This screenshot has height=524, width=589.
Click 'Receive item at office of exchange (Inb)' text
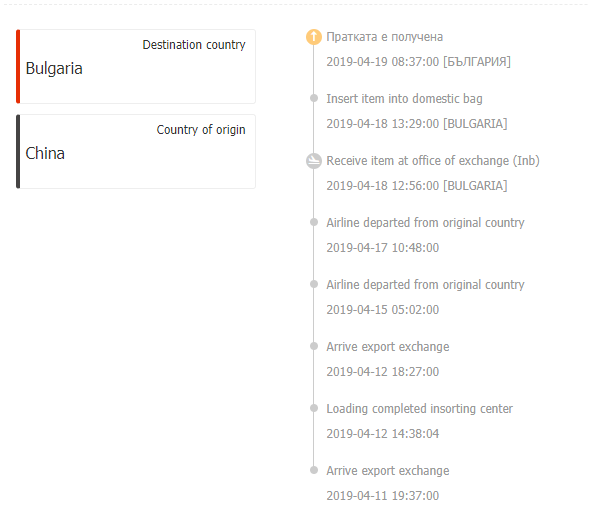pyautogui.click(x=433, y=161)
